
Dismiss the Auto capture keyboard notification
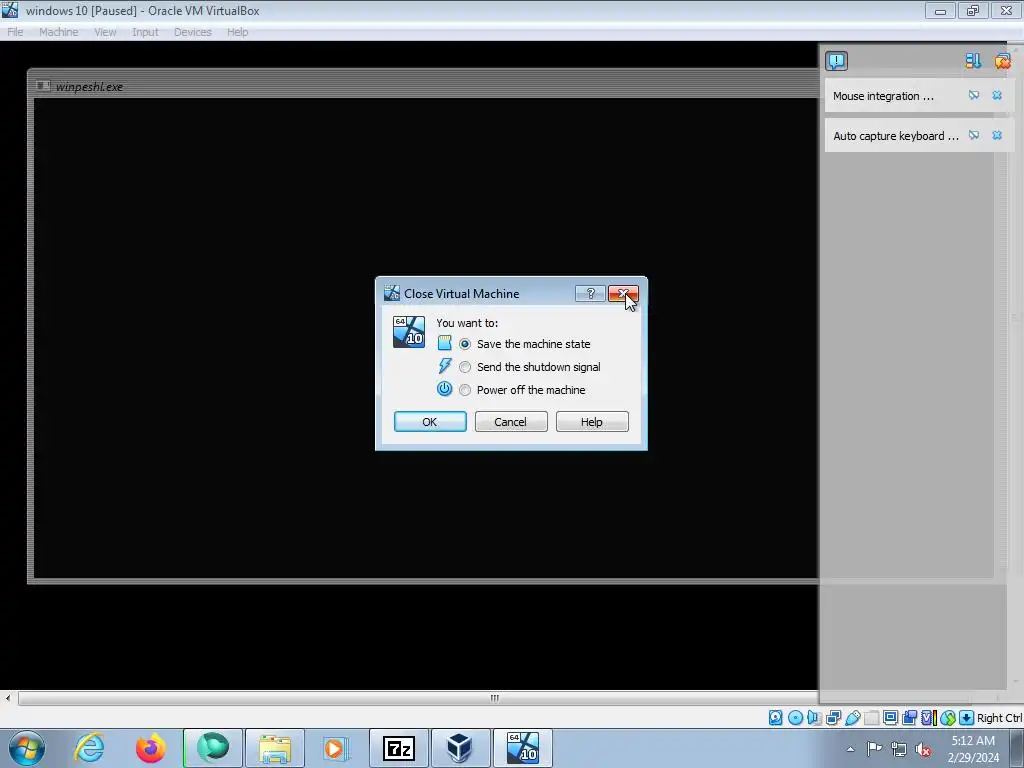tap(997, 135)
